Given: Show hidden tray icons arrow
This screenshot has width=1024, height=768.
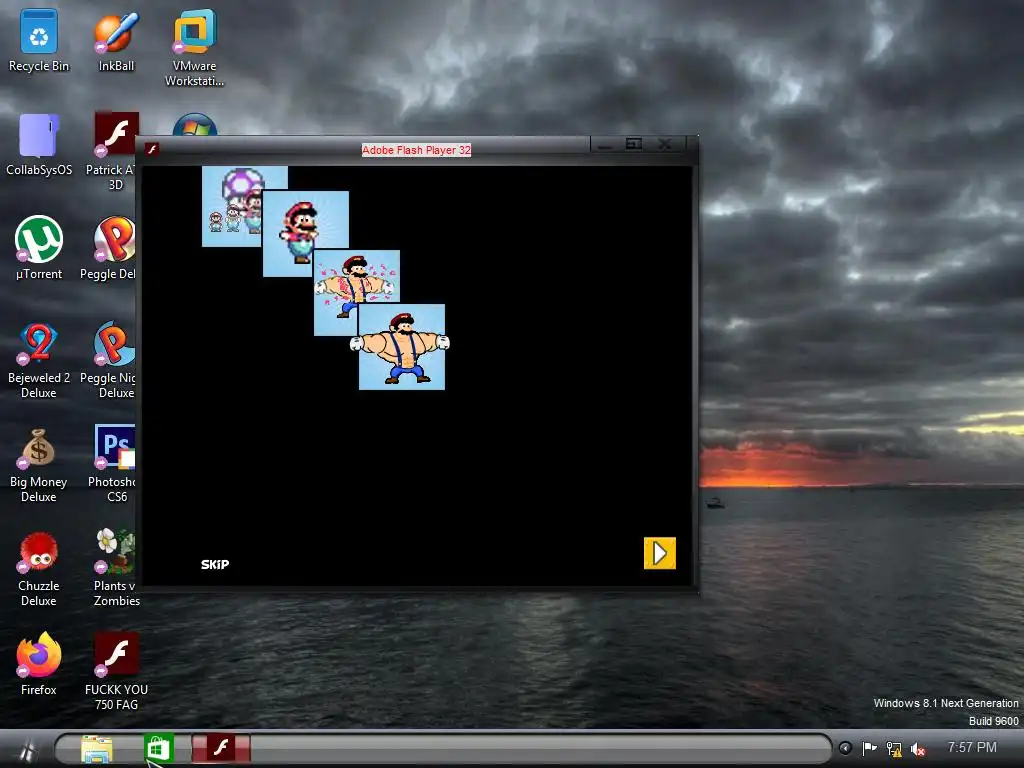Looking at the screenshot, I should (x=845, y=748).
